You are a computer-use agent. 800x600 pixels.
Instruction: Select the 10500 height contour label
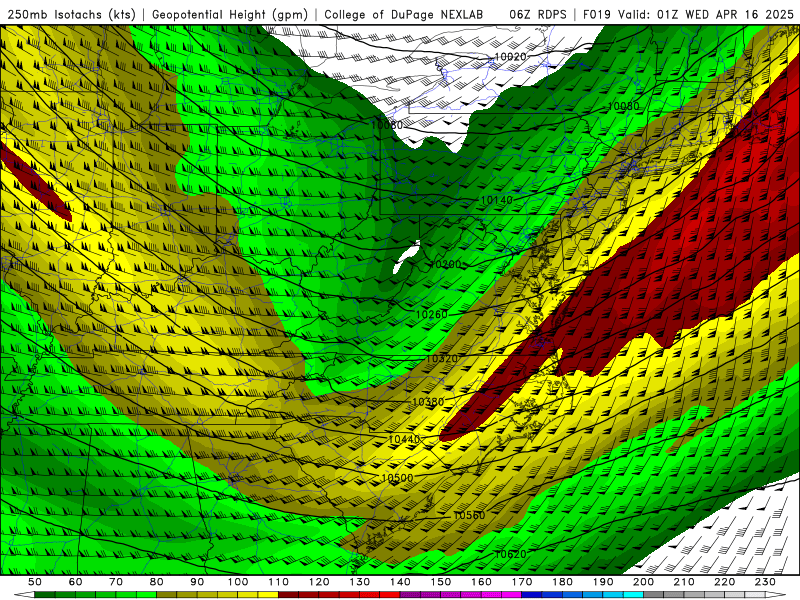(397, 478)
